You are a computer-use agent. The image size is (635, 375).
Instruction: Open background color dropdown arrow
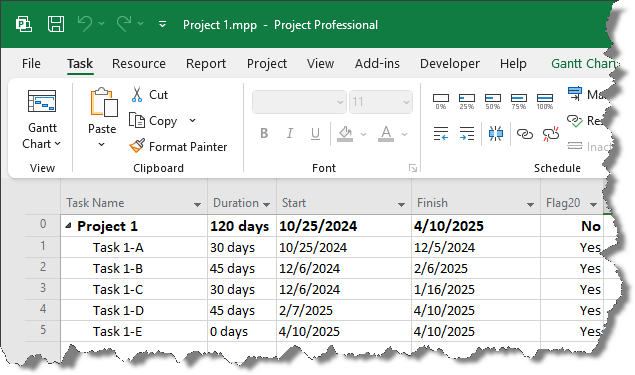click(x=363, y=134)
